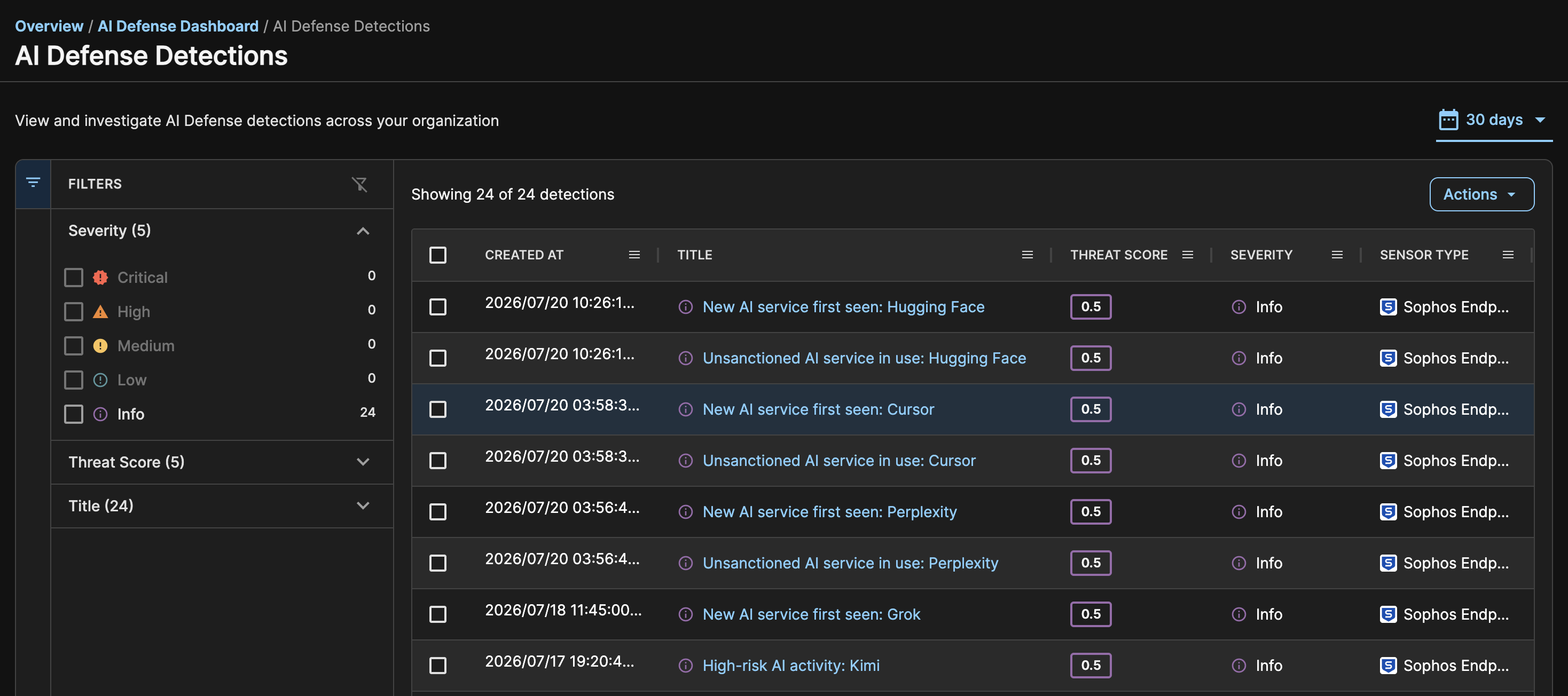
Task: Click severity Info icon in Unsanctioned Cursor row
Action: 1238,461
